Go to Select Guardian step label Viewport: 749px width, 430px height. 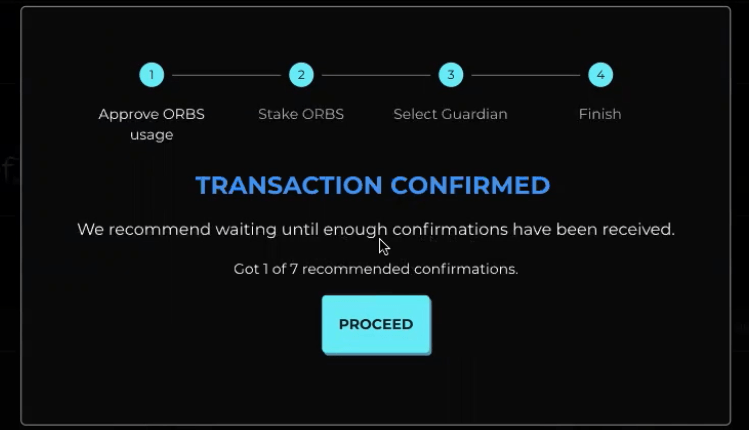pos(450,115)
